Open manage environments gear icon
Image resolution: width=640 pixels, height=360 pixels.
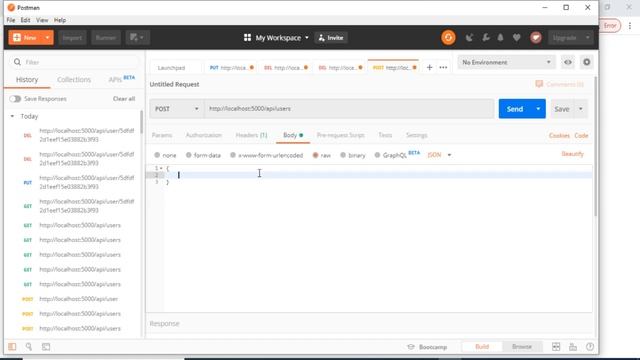coord(587,62)
